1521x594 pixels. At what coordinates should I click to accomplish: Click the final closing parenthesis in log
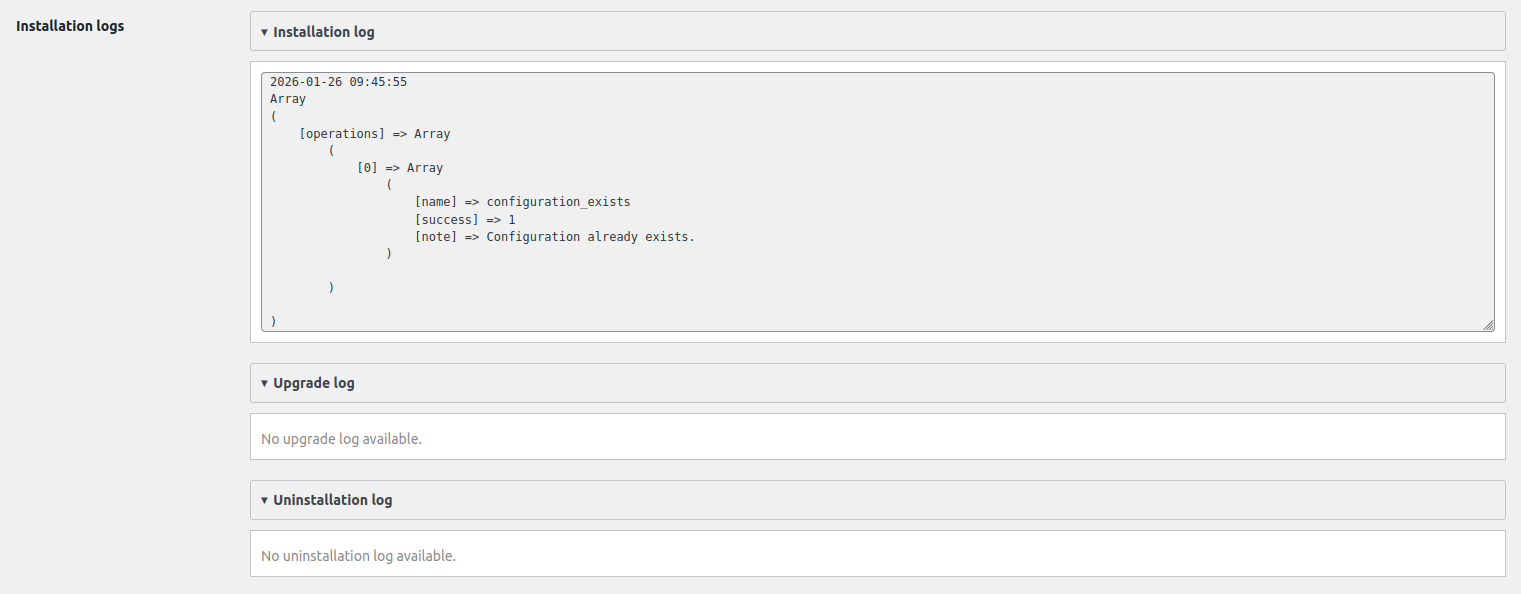coord(273,321)
